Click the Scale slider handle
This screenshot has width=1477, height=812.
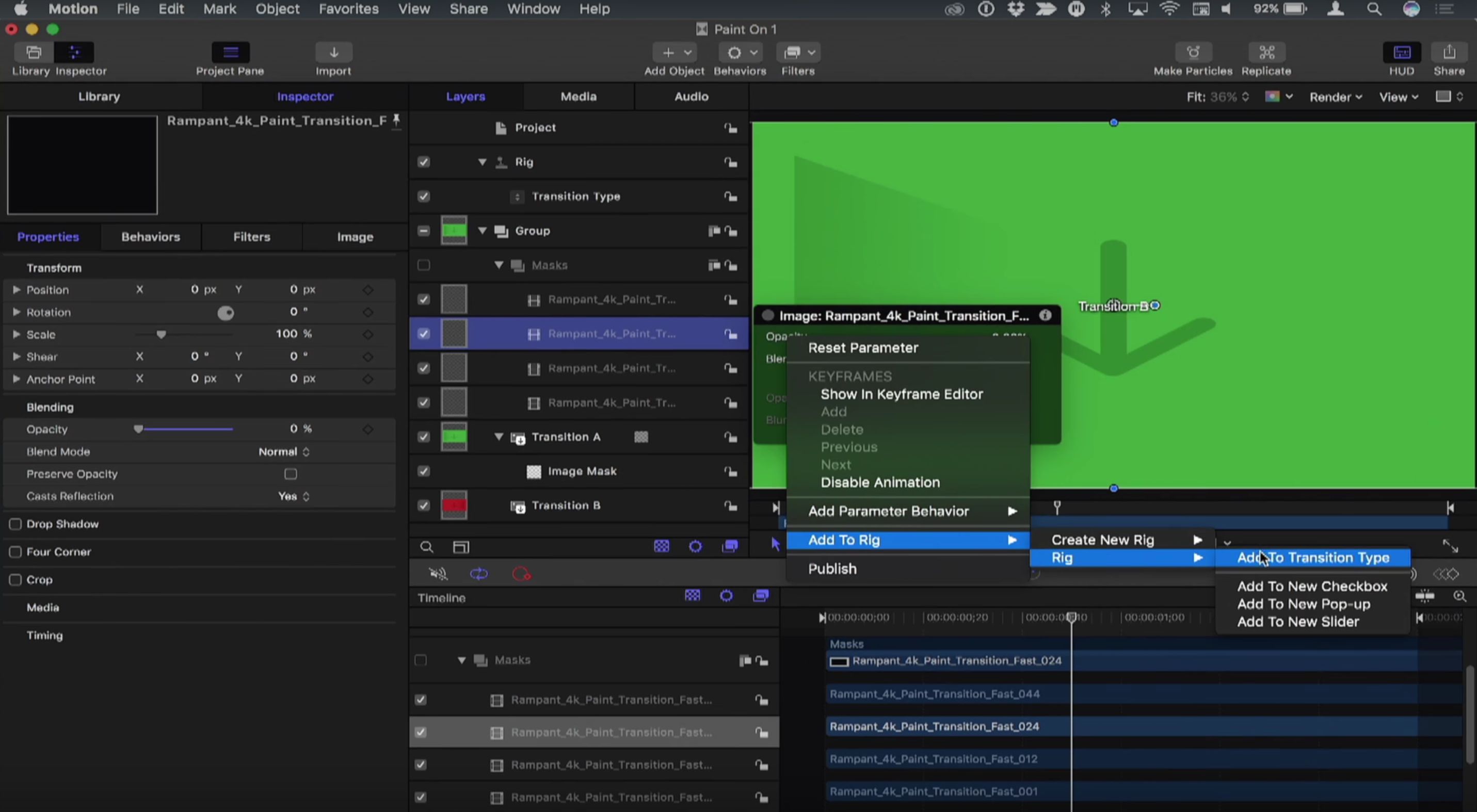161,335
